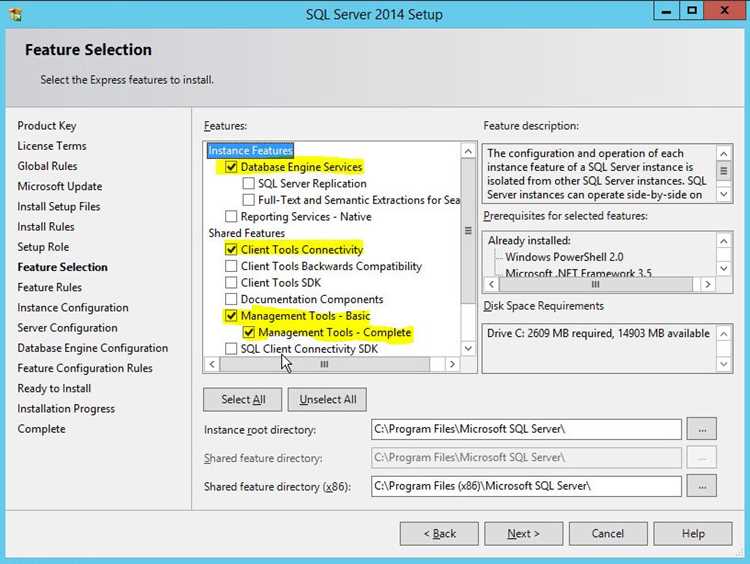Viewport: 750px width, 564px height.
Task: Click prerequisites horizontal scrollbar thumb
Action: pos(596,284)
